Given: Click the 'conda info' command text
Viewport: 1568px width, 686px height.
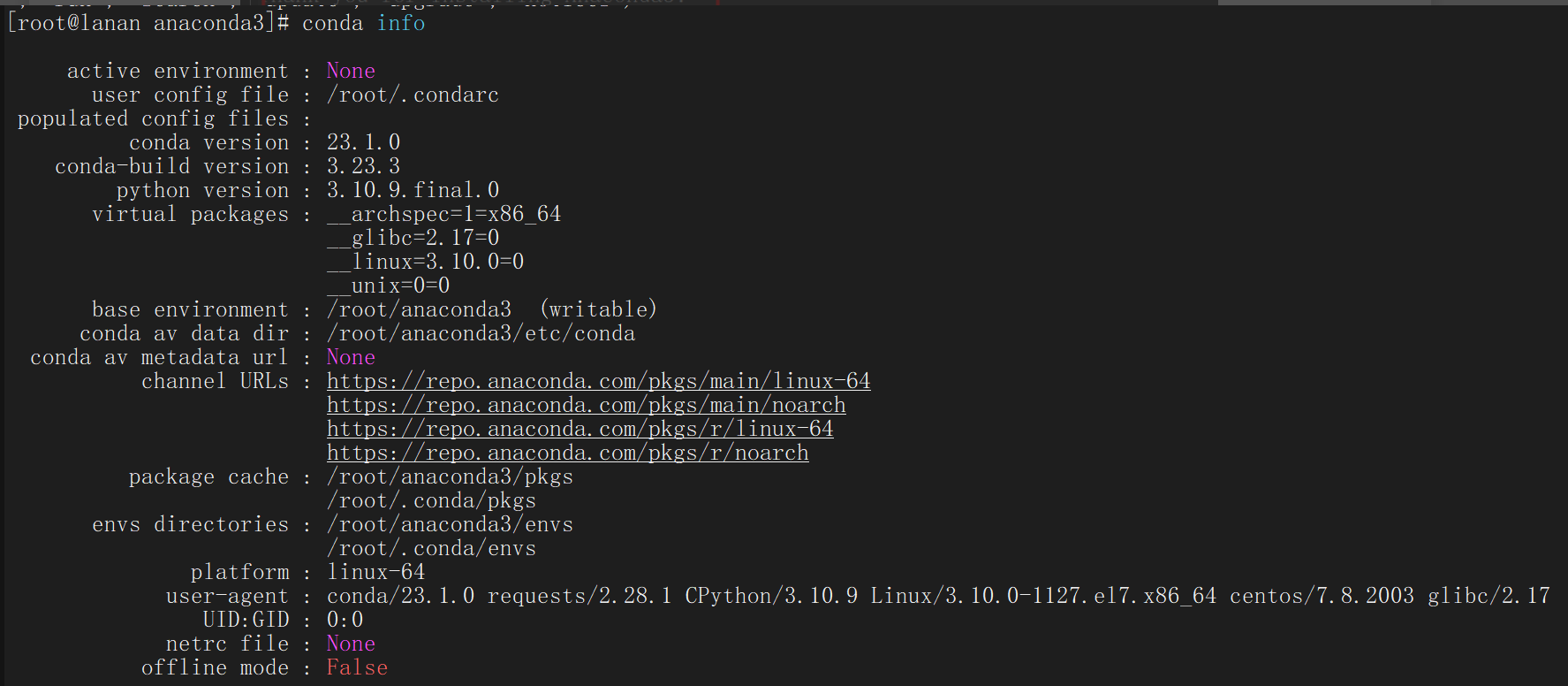Looking at the screenshot, I should 363,23.
